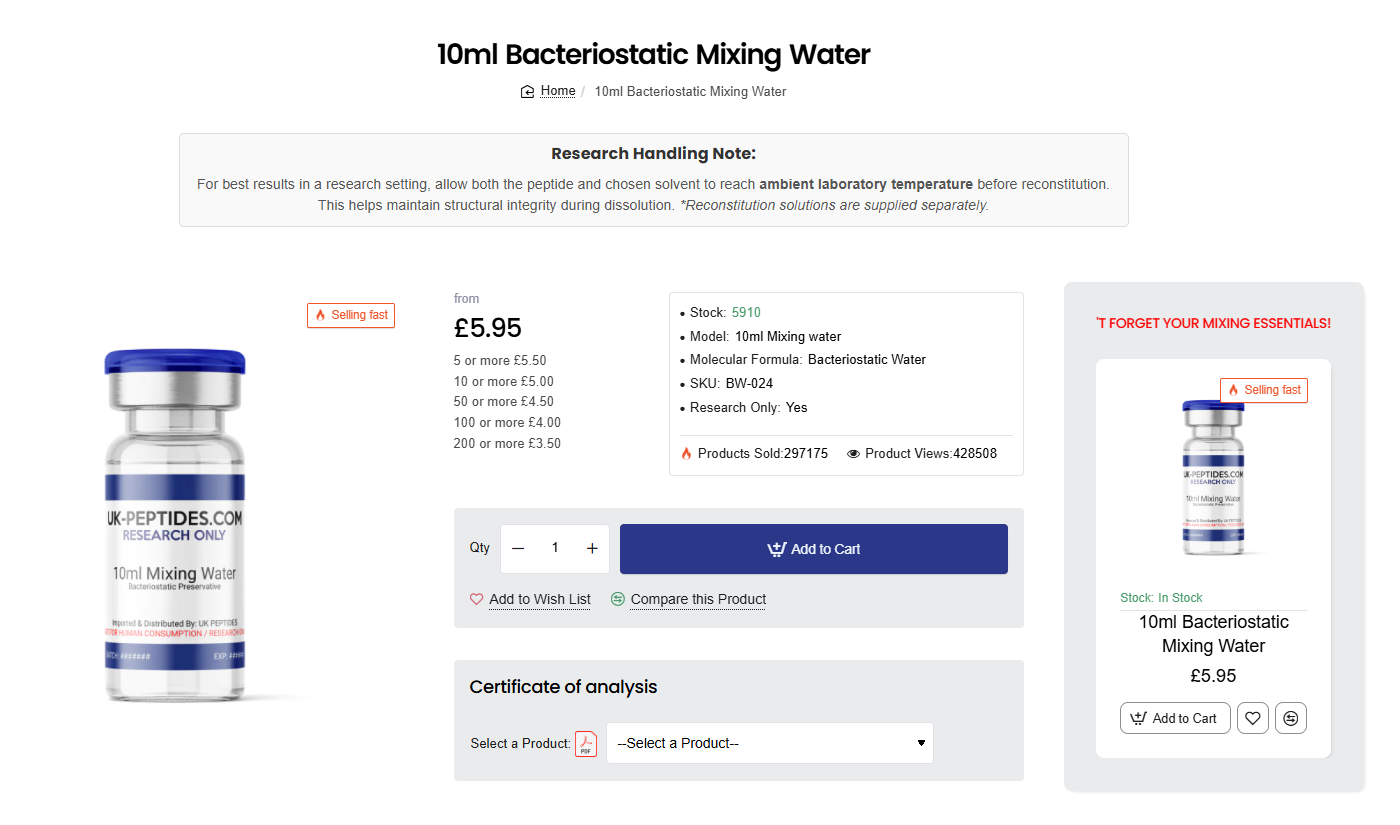
Task: Click the quantity number input field
Action: point(555,549)
